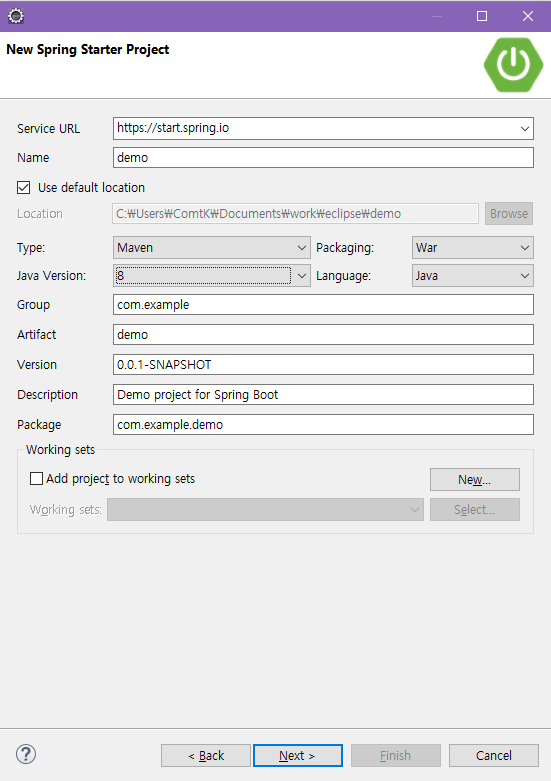Viewport: 551px width, 781px height.
Task: Click the Group field with com.example
Action: point(323,304)
